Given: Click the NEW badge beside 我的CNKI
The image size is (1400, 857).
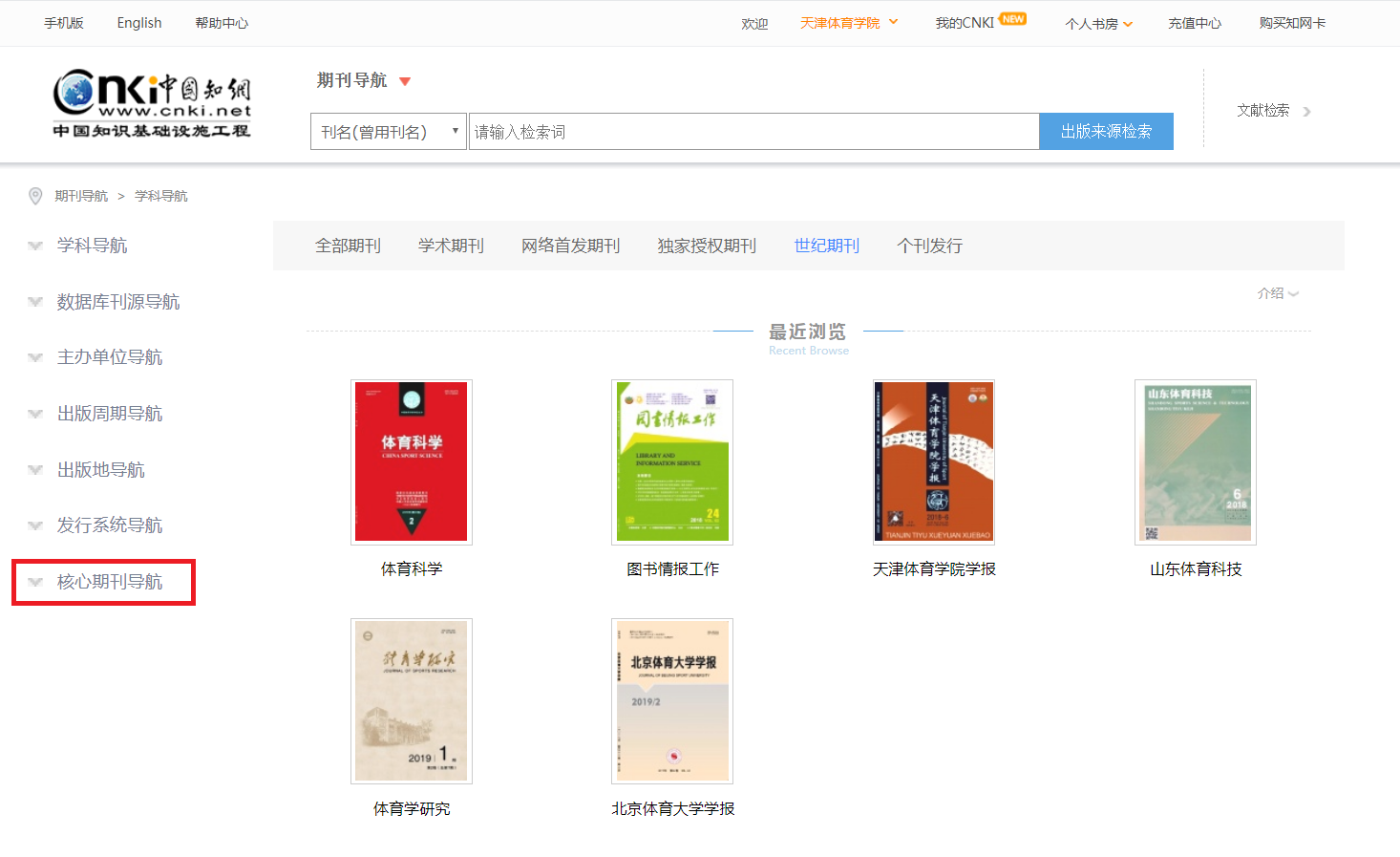Looking at the screenshot, I should (x=1013, y=18).
